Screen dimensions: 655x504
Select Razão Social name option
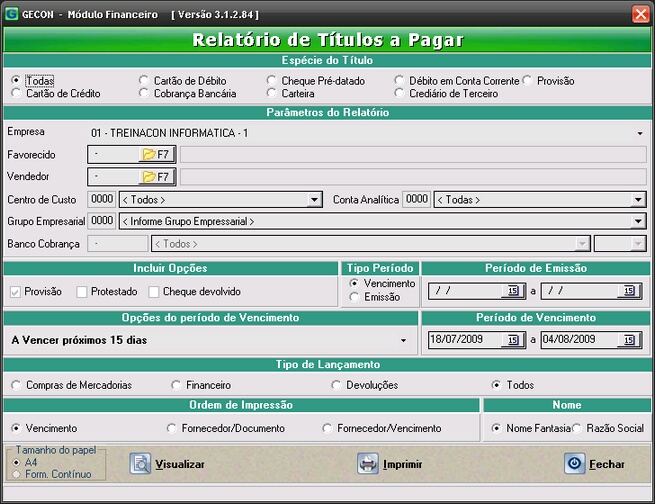coord(577,428)
